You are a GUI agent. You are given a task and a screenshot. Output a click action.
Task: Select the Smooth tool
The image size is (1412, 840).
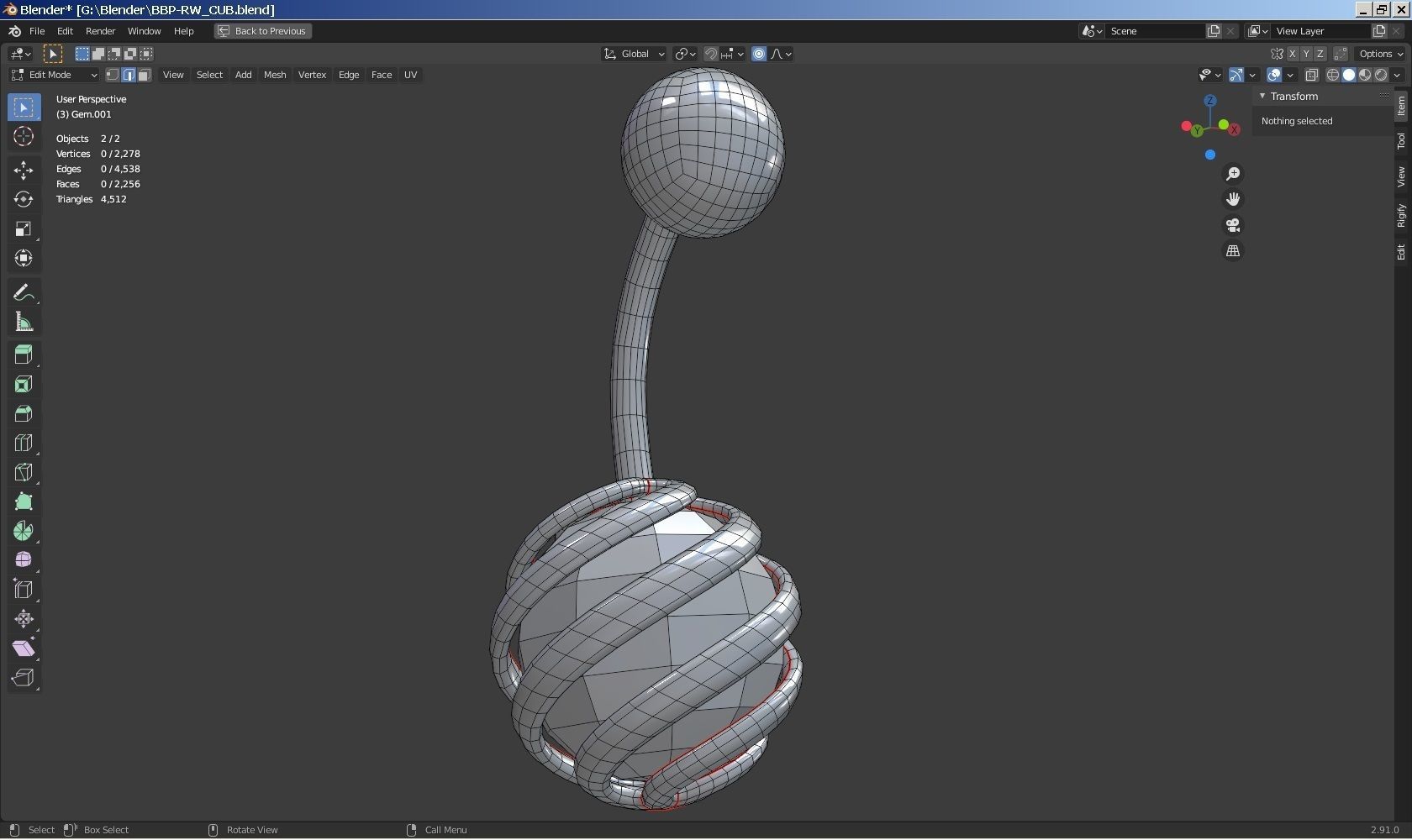pos(24,560)
